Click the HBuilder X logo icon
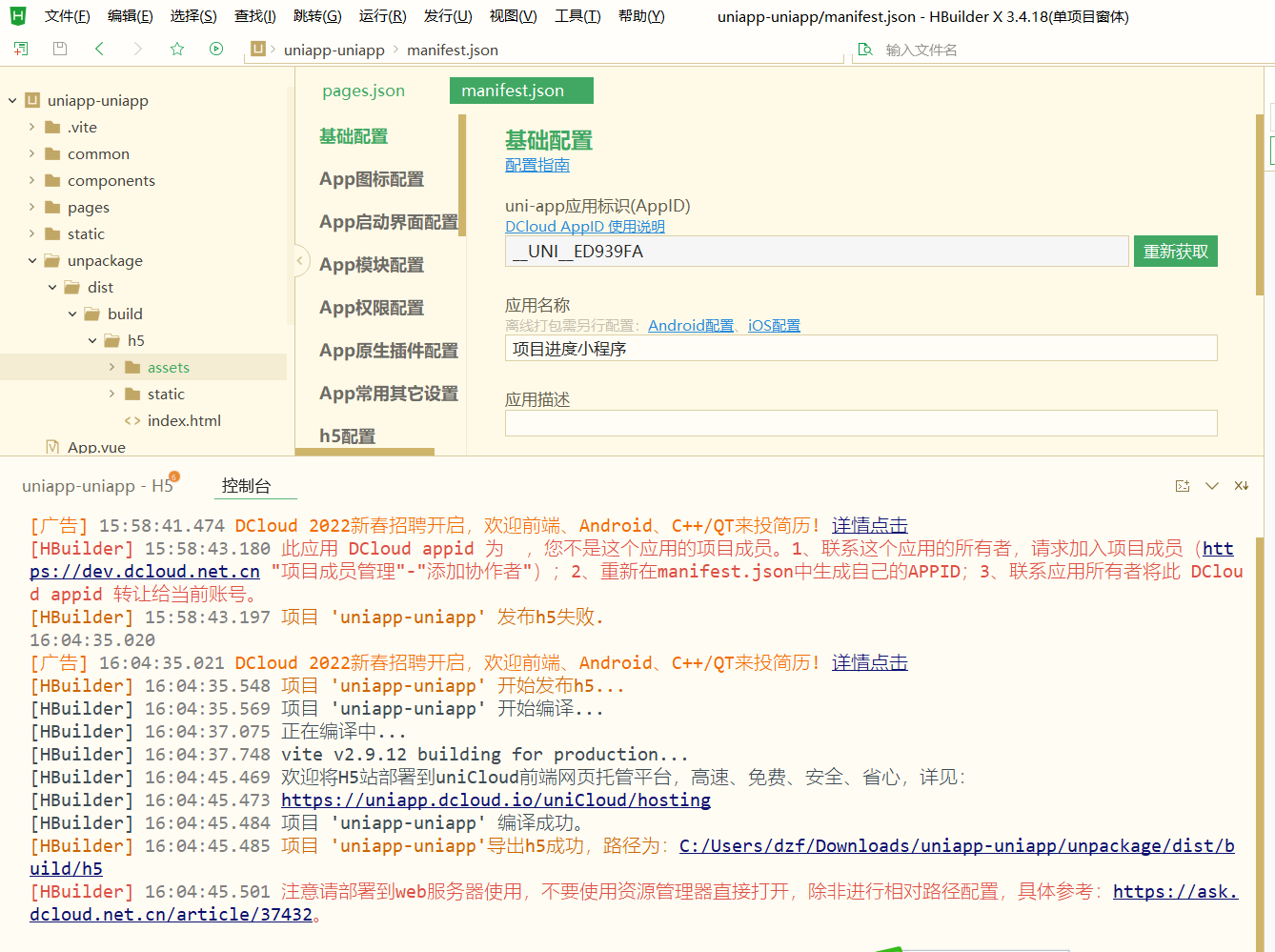This screenshot has width=1275, height=952. coord(17,15)
